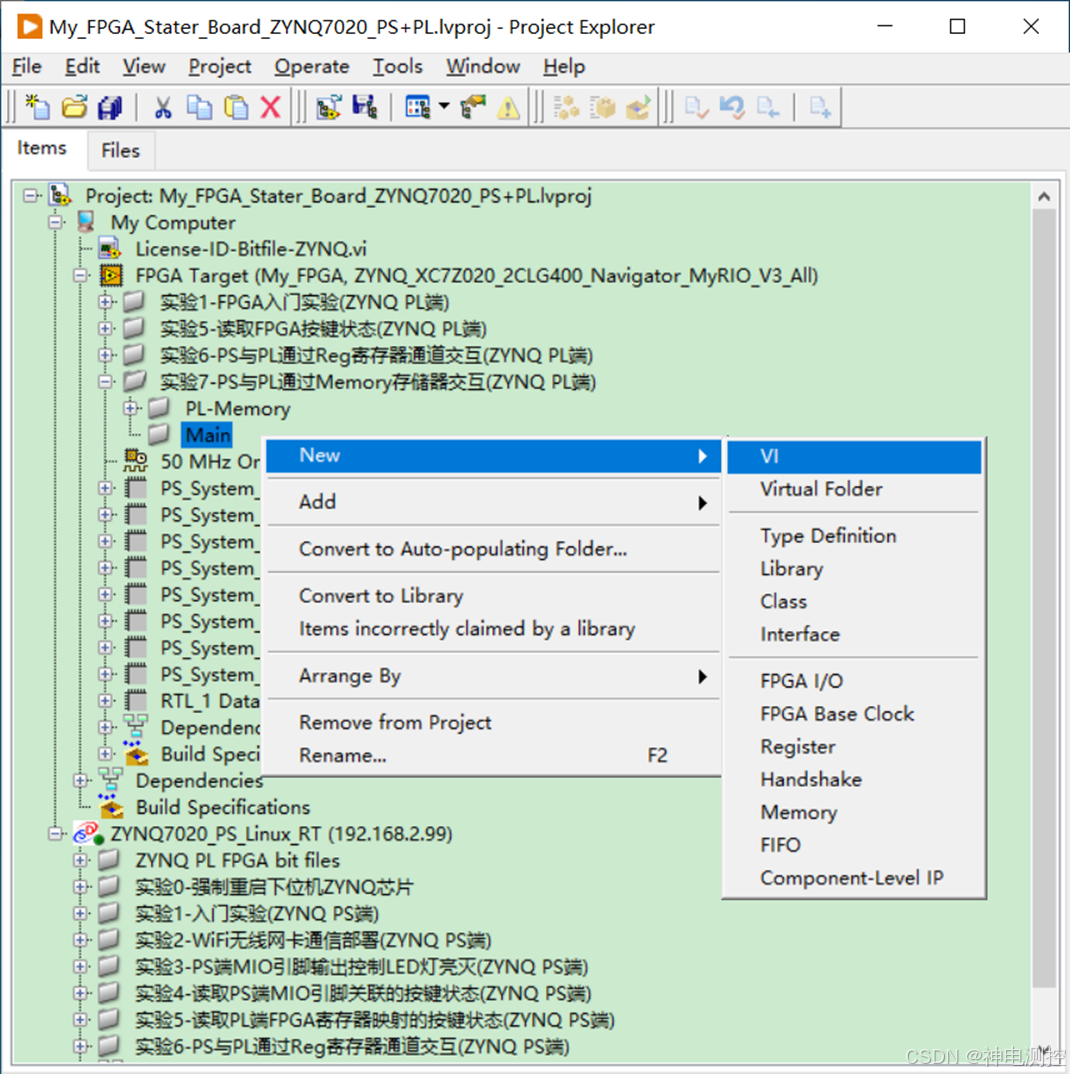Click the RTL_1 Data item icon
This screenshot has height=1074, width=1070.
pyautogui.click(x=136, y=701)
